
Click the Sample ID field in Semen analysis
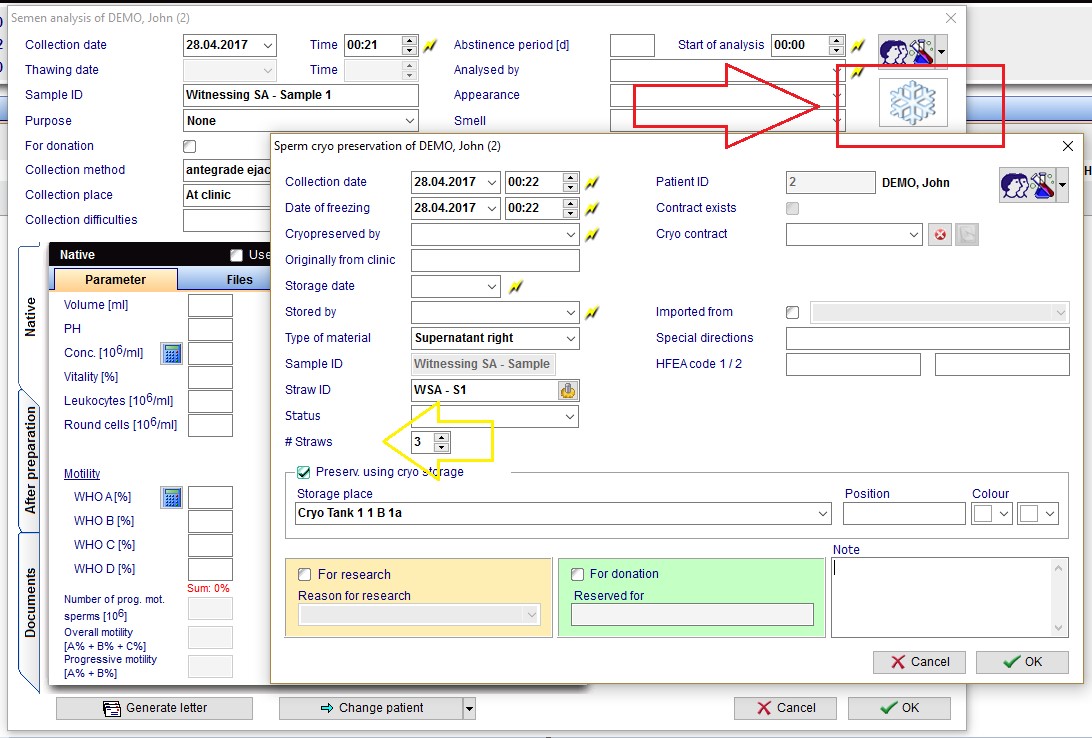tap(301, 95)
